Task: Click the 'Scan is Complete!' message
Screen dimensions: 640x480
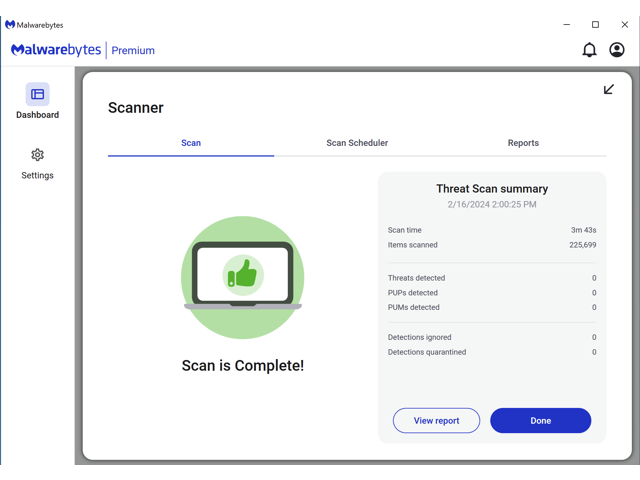Action: click(x=243, y=365)
